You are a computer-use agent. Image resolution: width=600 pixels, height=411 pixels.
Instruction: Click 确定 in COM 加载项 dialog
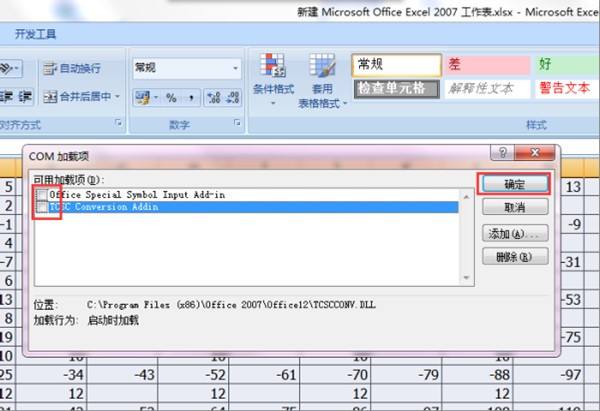point(514,184)
